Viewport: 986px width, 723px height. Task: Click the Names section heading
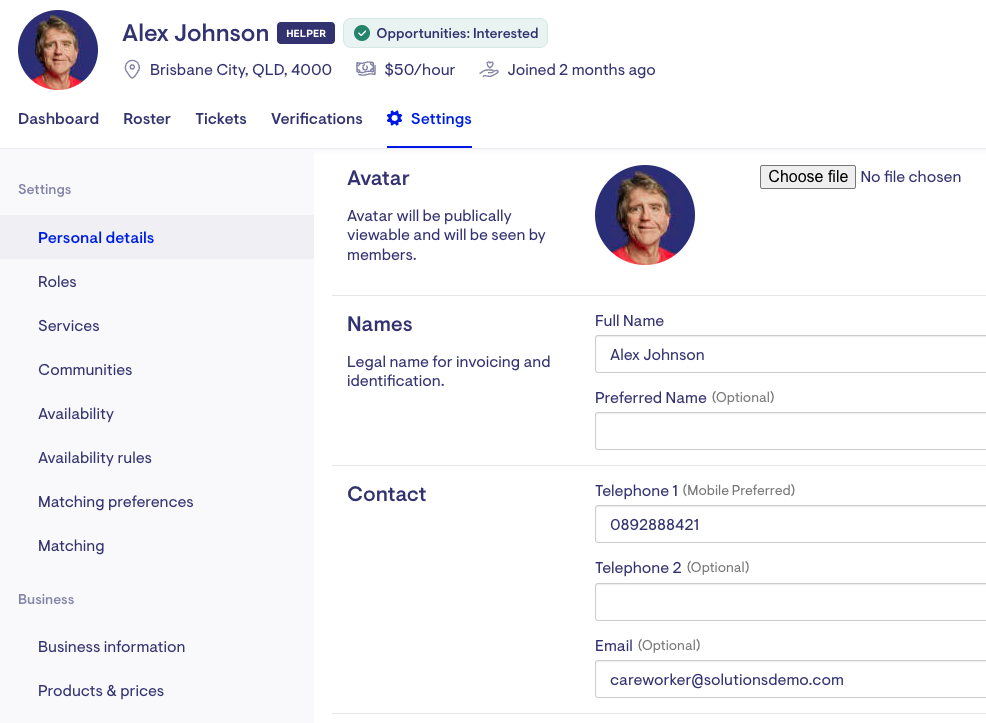pos(380,324)
